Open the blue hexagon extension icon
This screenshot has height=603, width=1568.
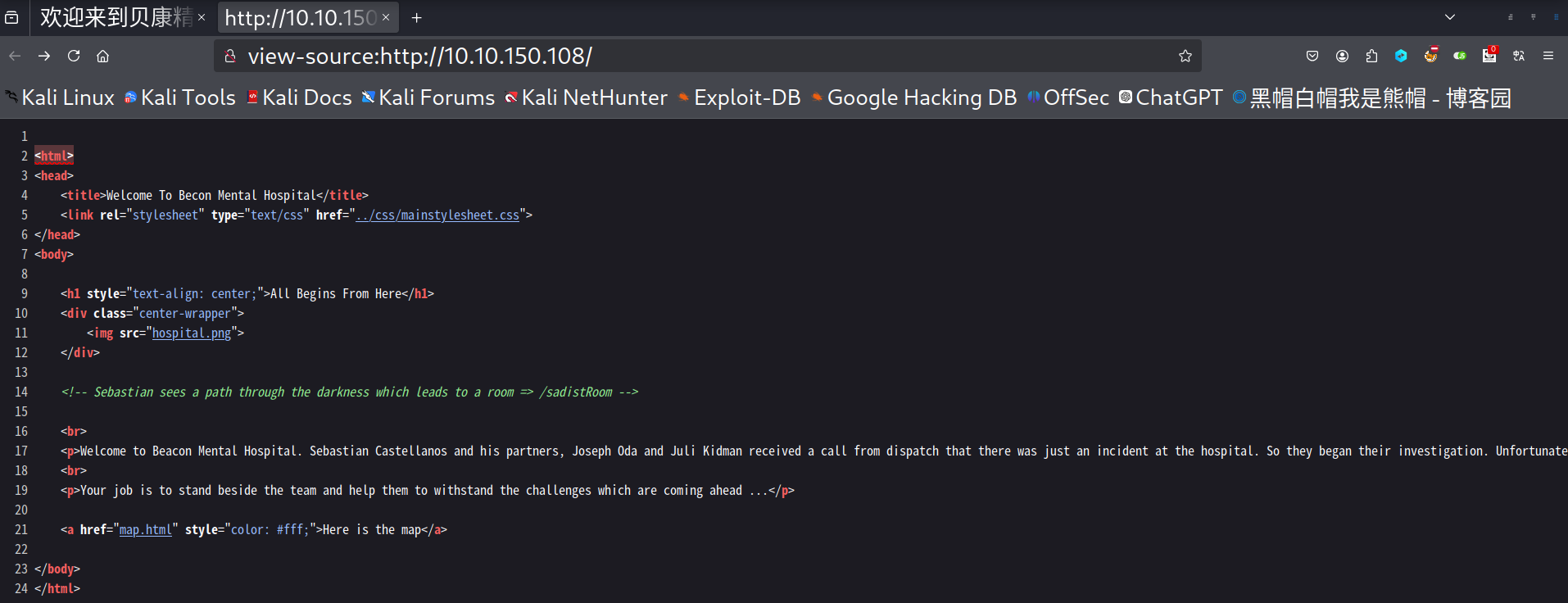pos(1401,56)
